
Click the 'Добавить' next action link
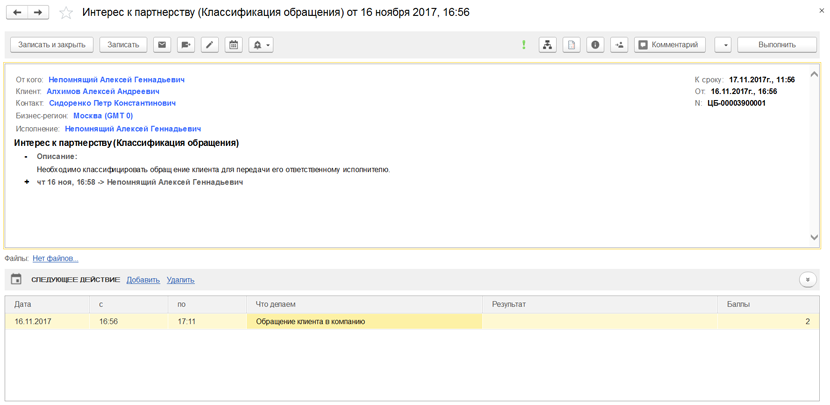143,280
